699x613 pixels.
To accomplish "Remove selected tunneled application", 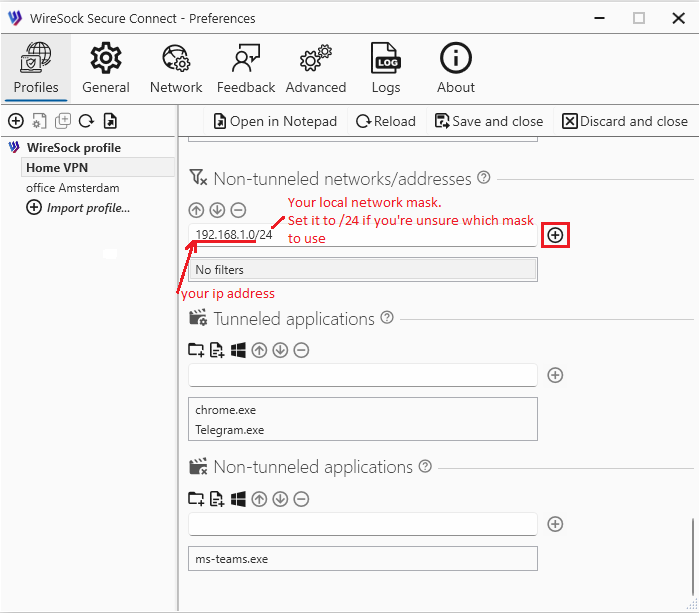I will click(301, 350).
